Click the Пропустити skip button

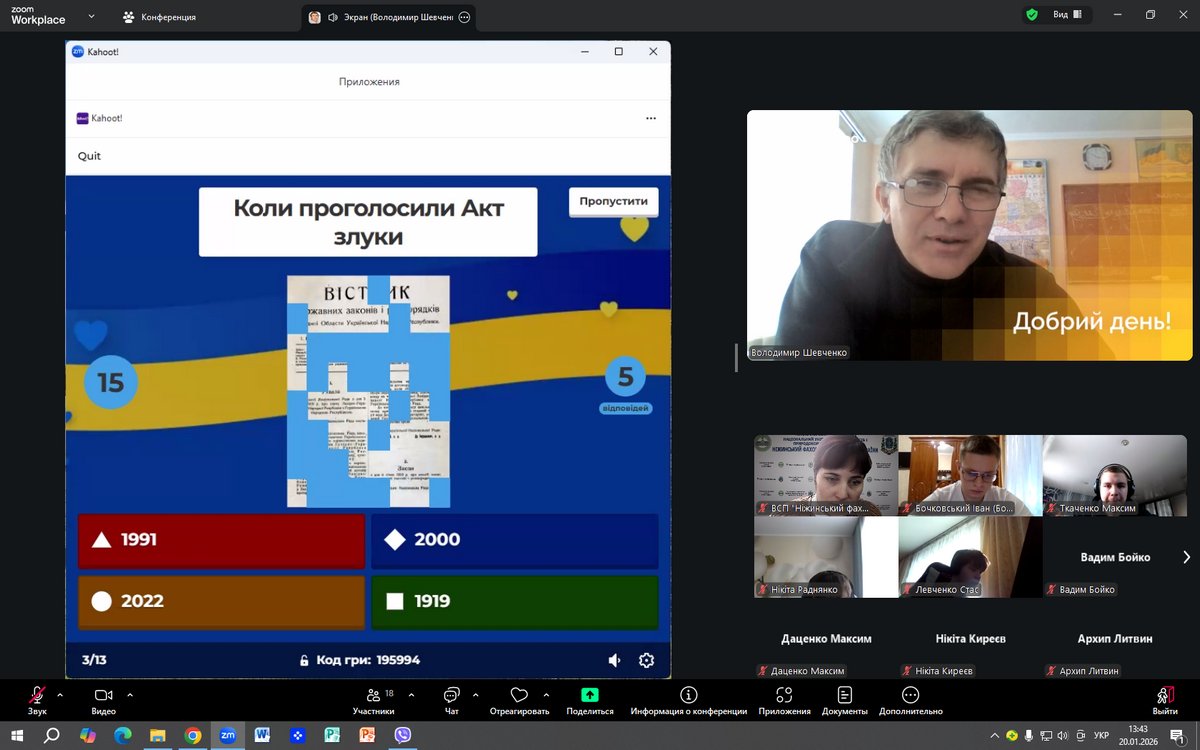point(613,201)
